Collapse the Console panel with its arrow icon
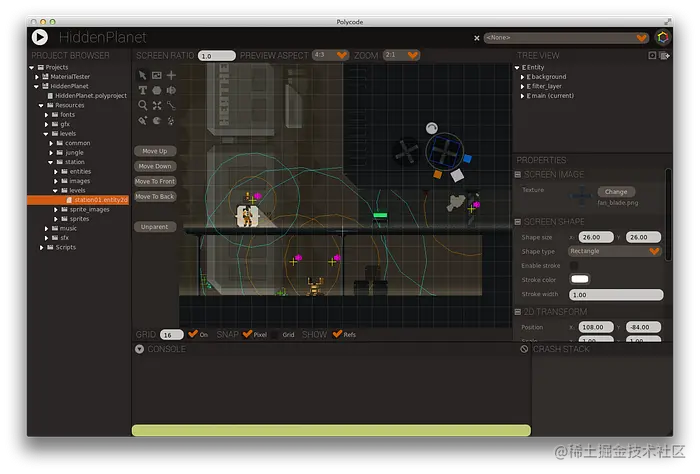700x474 pixels. pyautogui.click(x=139, y=349)
